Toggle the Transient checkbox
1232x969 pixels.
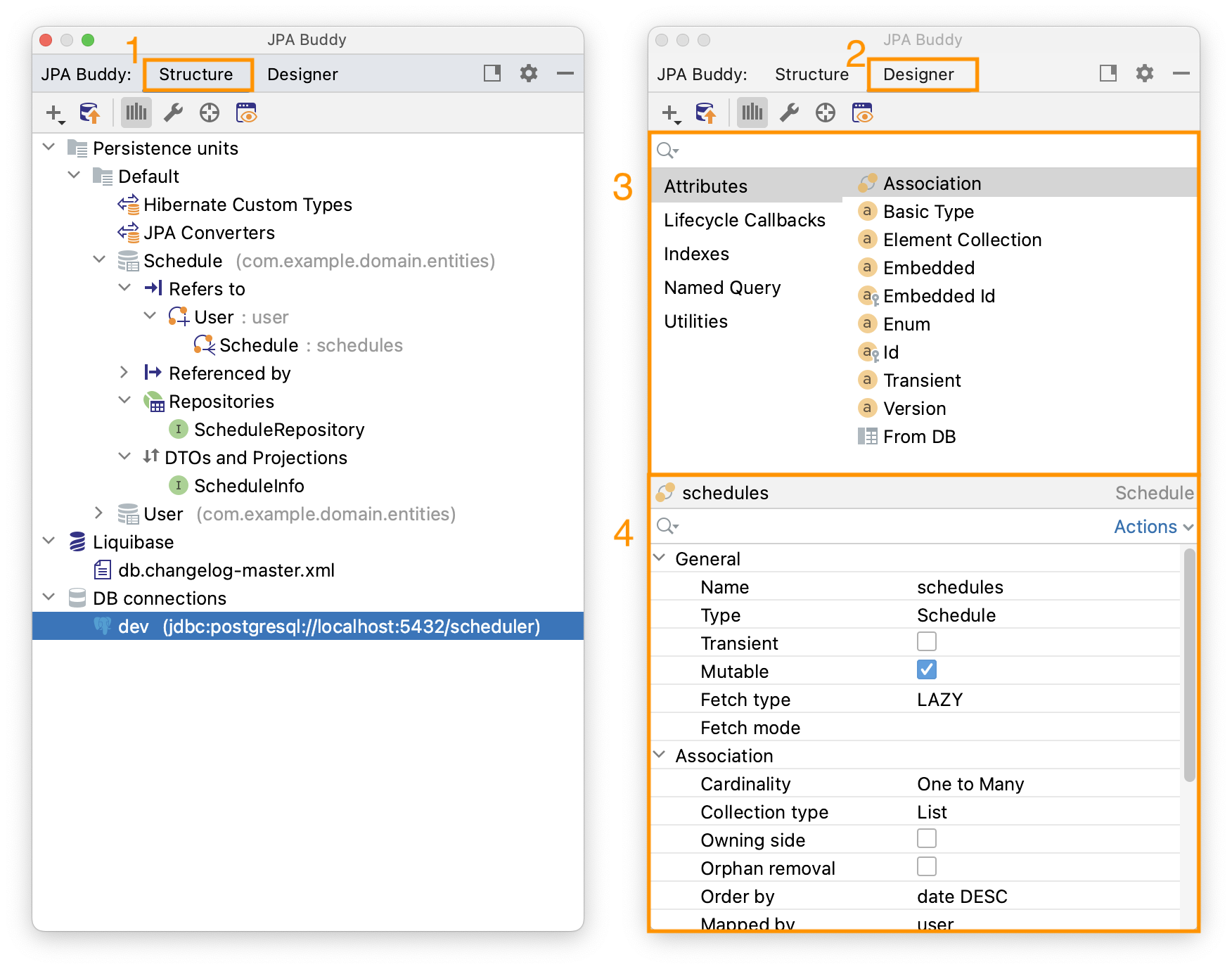click(927, 641)
